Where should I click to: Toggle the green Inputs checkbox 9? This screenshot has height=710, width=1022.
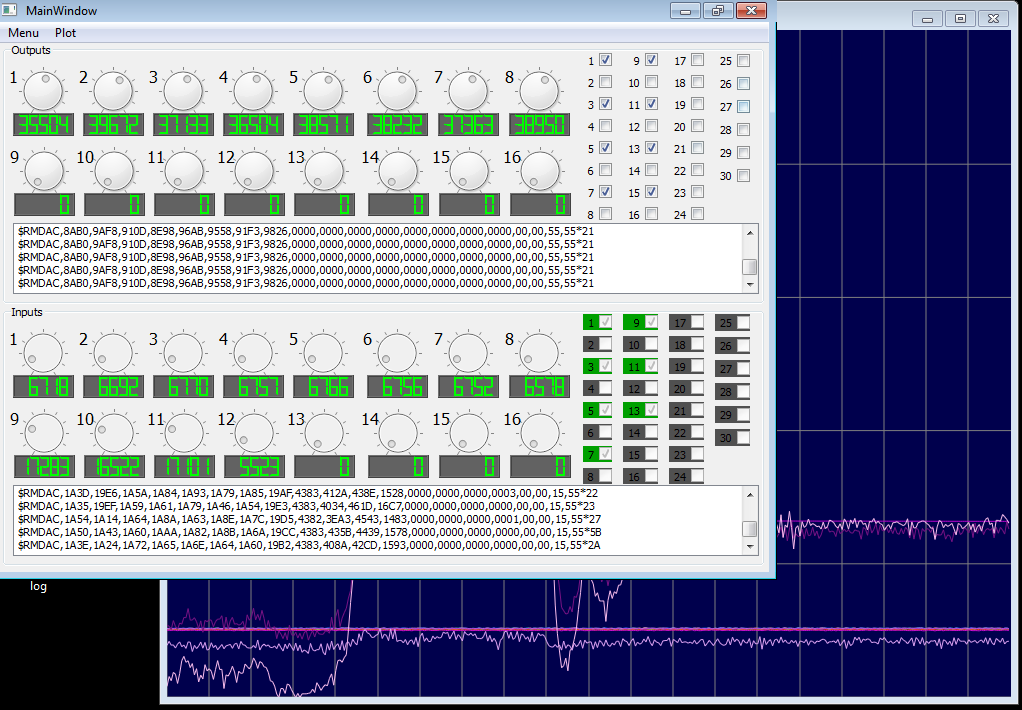[651, 321]
